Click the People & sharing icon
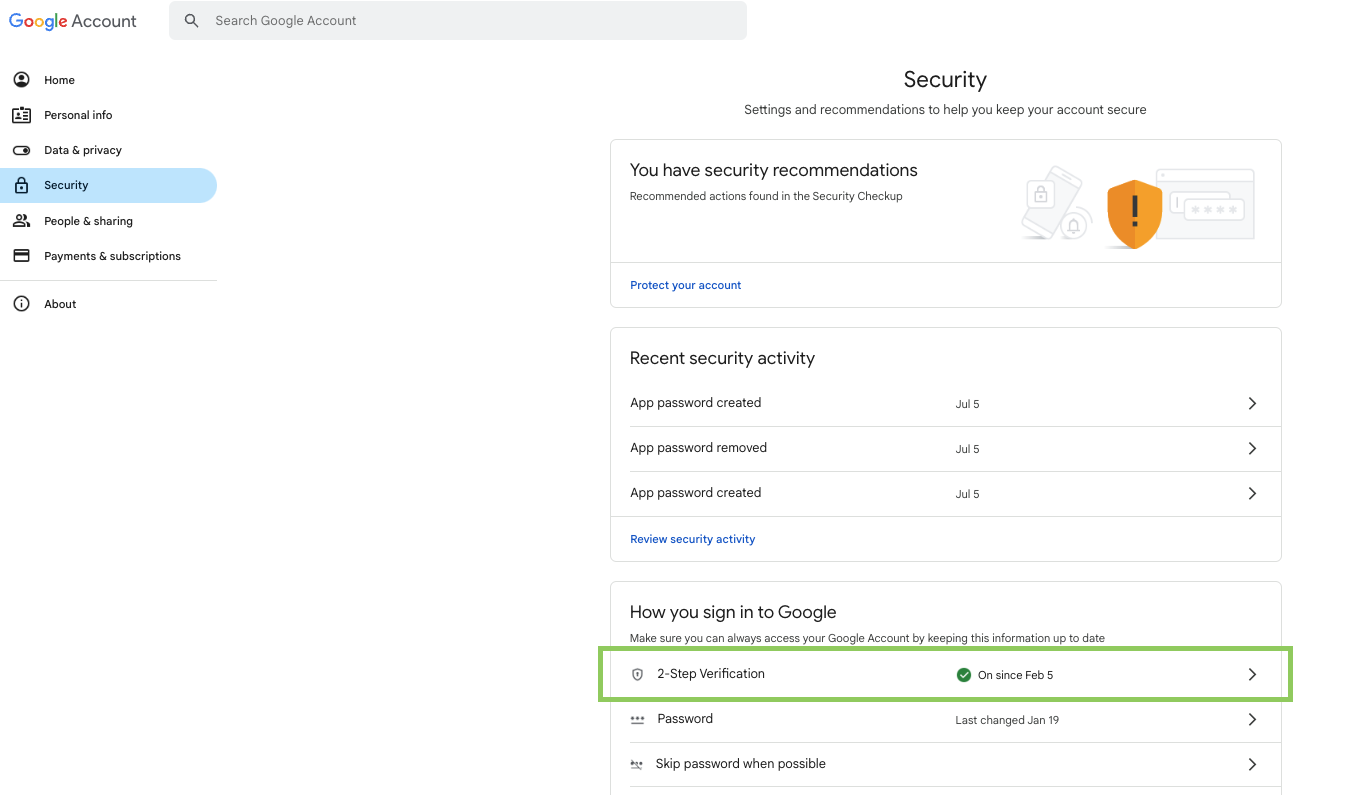Viewport: 1363px width, 795px height. tap(21, 221)
